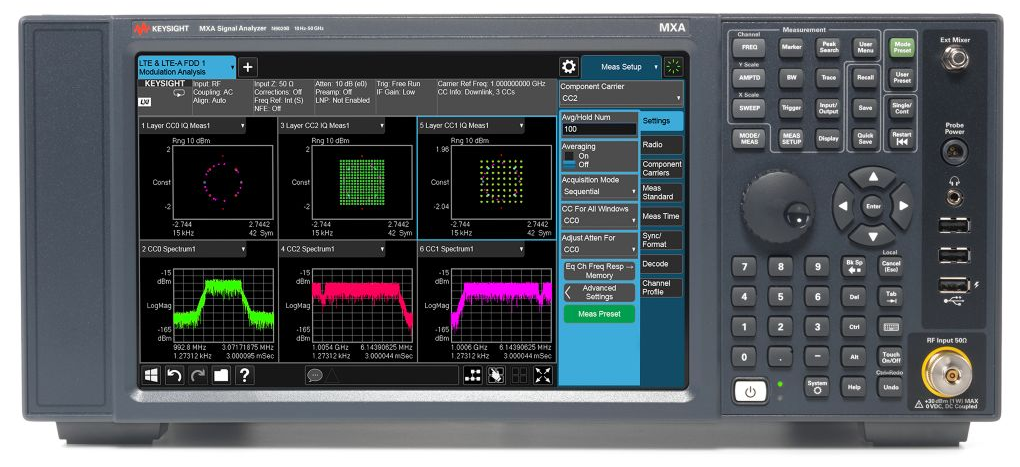Push the Single/Cont sweep key
The height and width of the screenshot is (467, 1020).
[901, 107]
